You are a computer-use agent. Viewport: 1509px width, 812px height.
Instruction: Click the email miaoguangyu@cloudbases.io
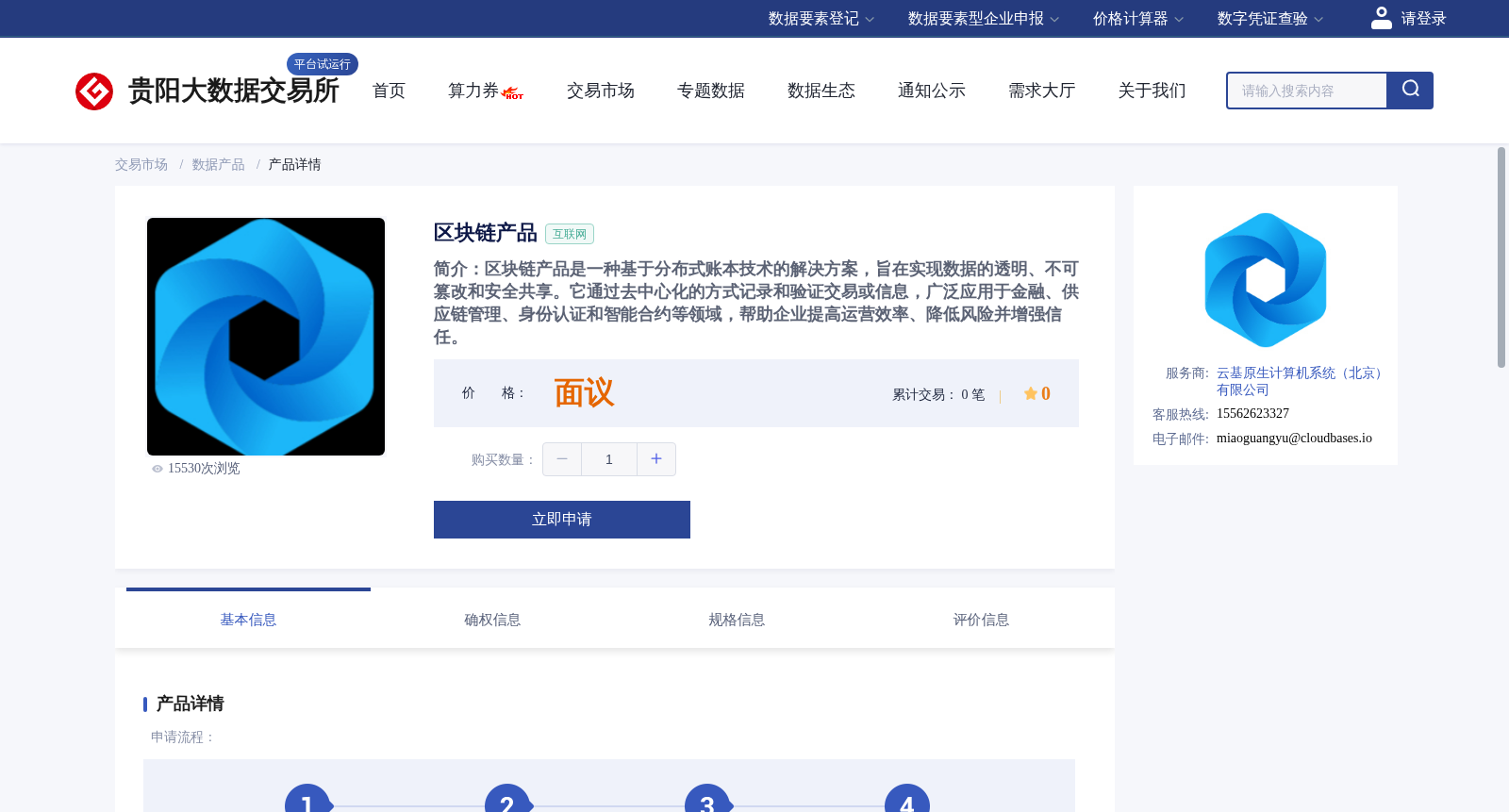coord(1294,438)
